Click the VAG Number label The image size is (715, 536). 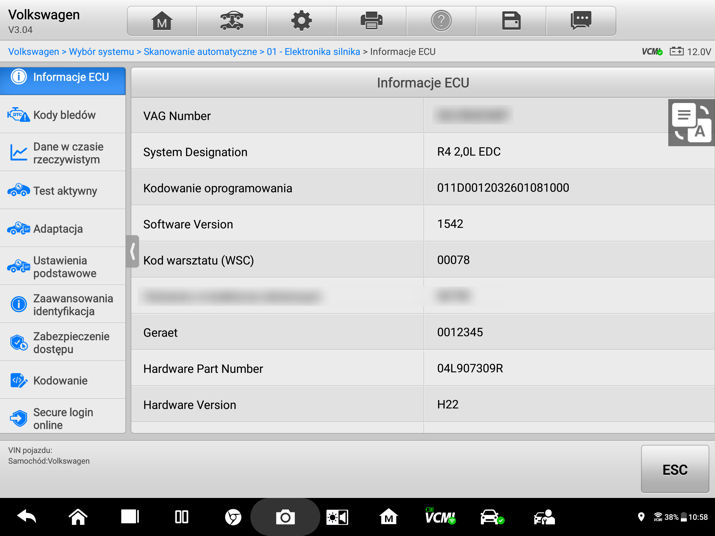coord(177,116)
